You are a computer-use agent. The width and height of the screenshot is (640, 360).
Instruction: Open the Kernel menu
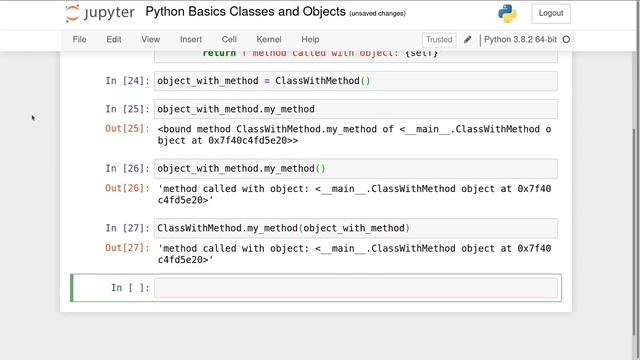(269, 40)
